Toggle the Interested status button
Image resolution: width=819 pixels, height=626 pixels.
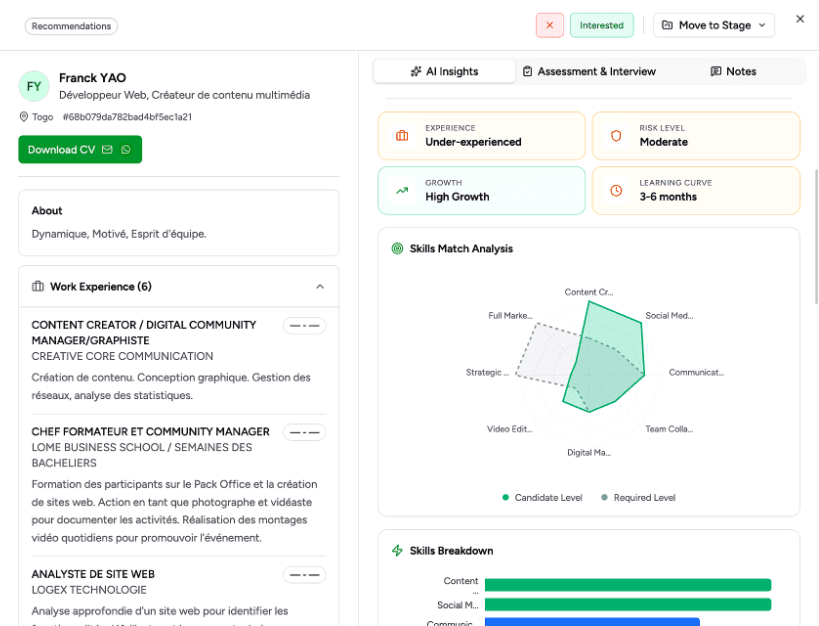601,24
